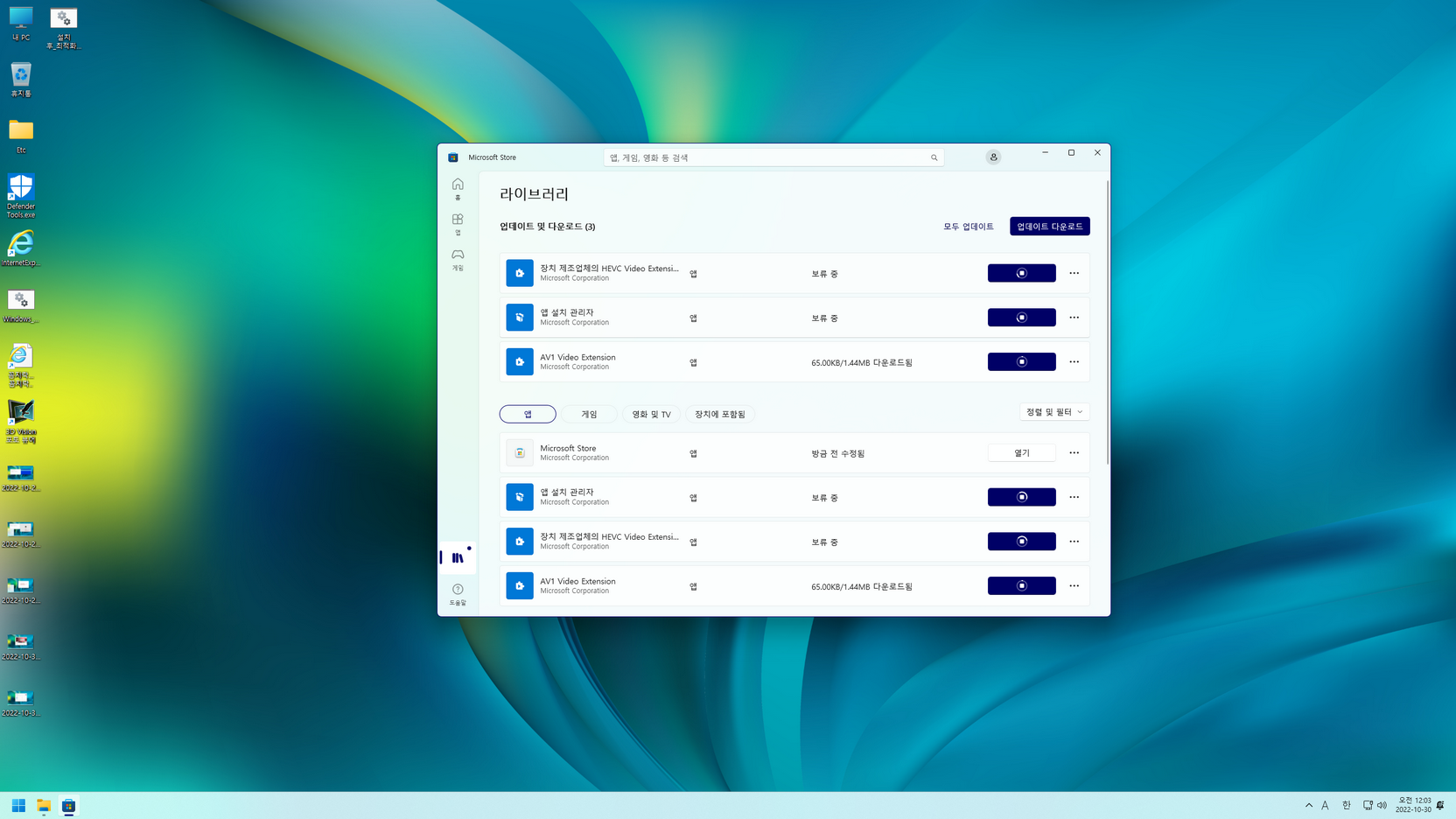
Task: Click 열기 button for Microsoft Store
Action: [x=1021, y=452]
